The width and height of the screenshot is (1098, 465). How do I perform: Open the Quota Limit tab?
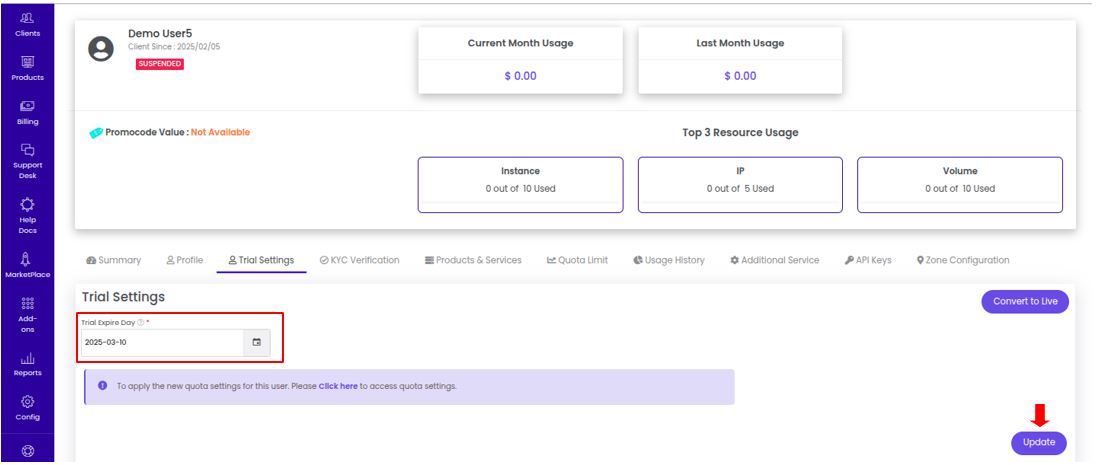577,260
